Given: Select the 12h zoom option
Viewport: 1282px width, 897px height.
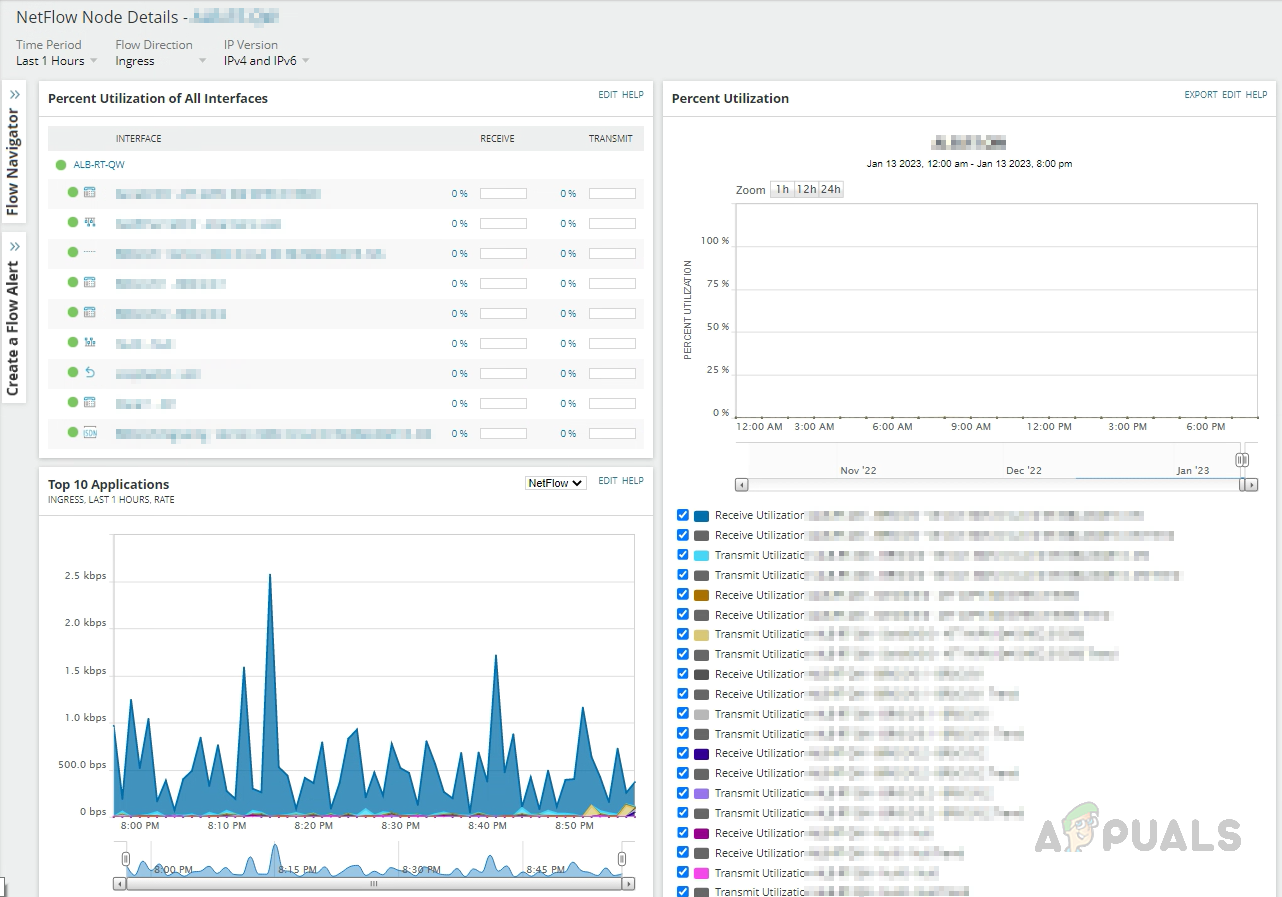Looking at the screenshot, I should [806, 190].
